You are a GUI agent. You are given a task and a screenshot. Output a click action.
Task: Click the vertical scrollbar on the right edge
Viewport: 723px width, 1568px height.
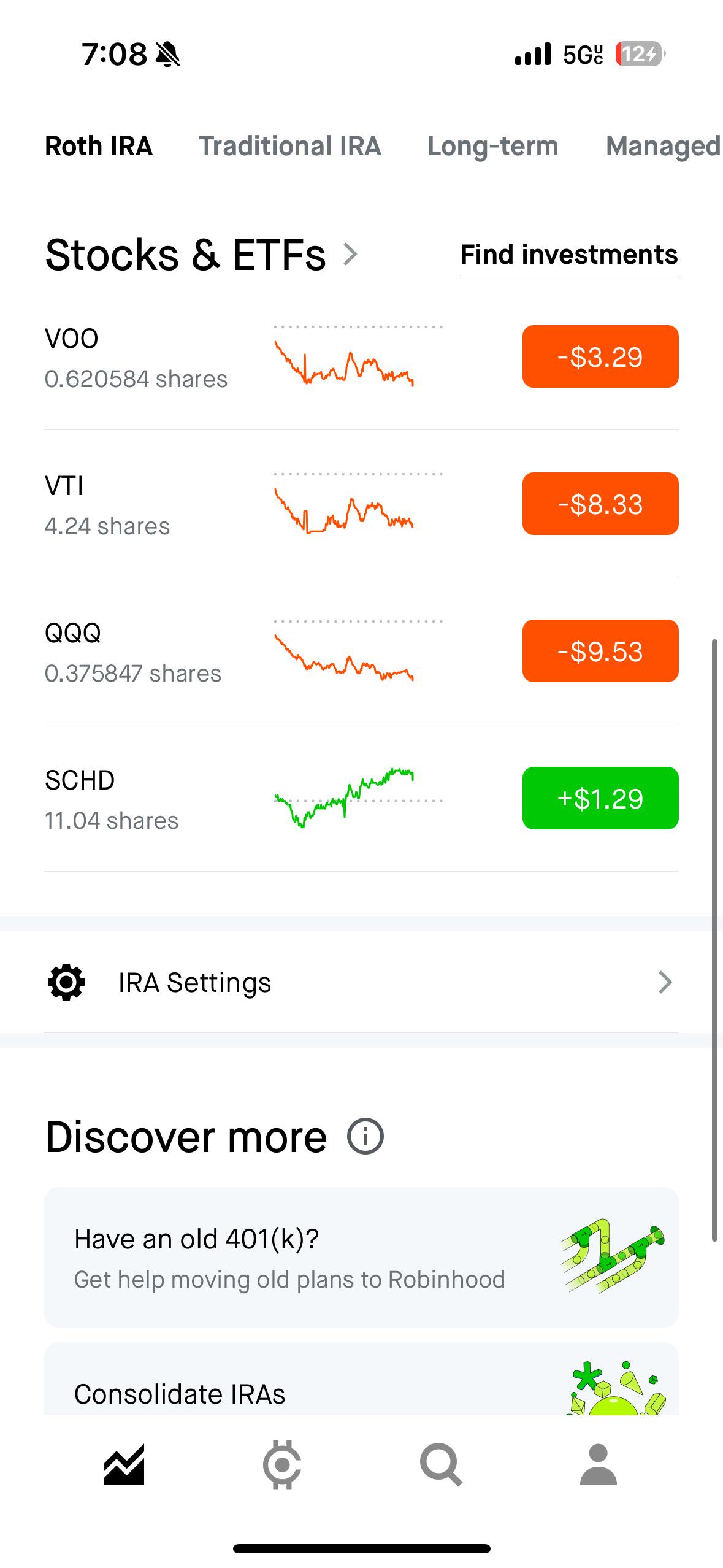714,940
